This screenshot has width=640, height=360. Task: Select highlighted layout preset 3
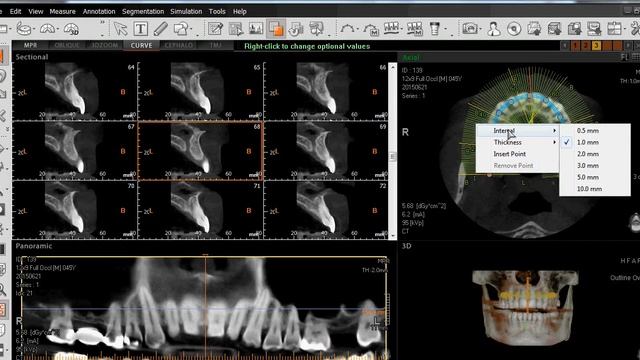596,46
